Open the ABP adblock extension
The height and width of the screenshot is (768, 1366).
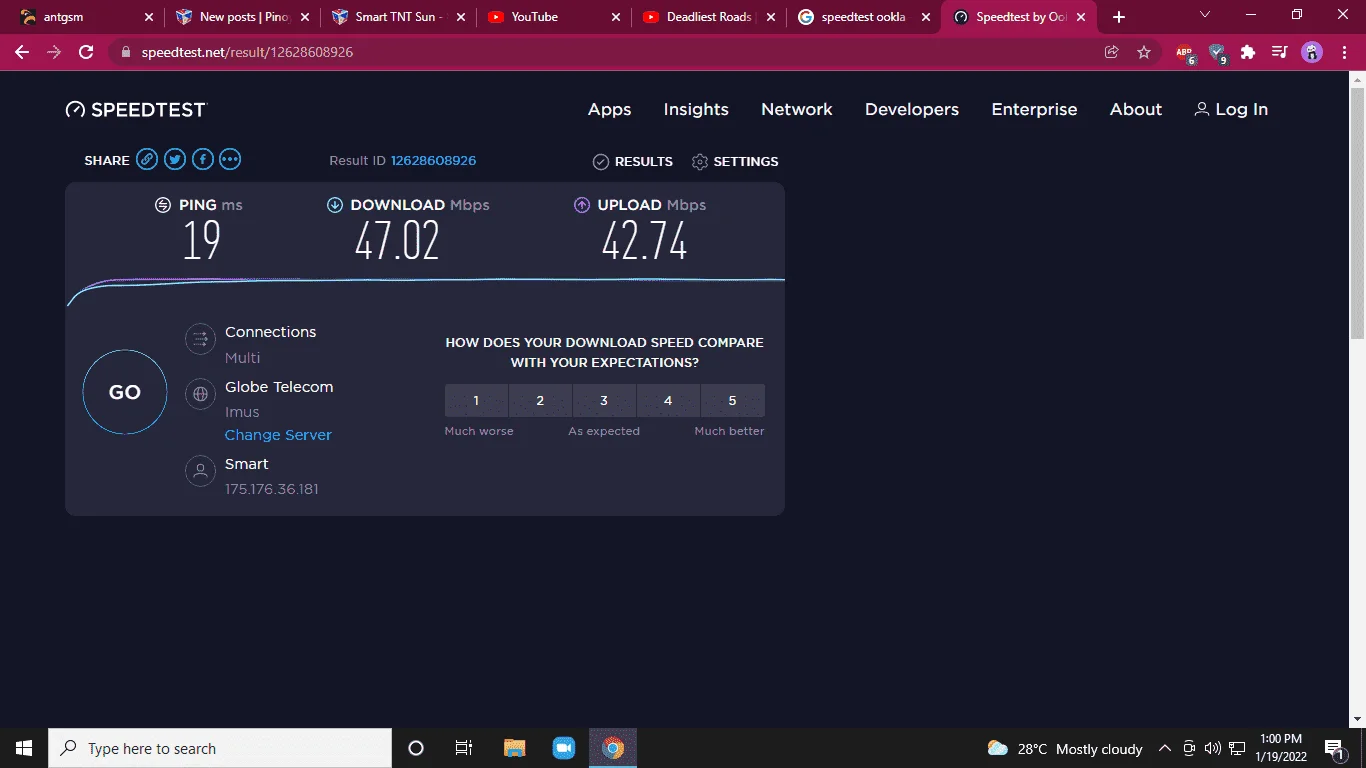pyautogui.click(x=1185, y=53)
